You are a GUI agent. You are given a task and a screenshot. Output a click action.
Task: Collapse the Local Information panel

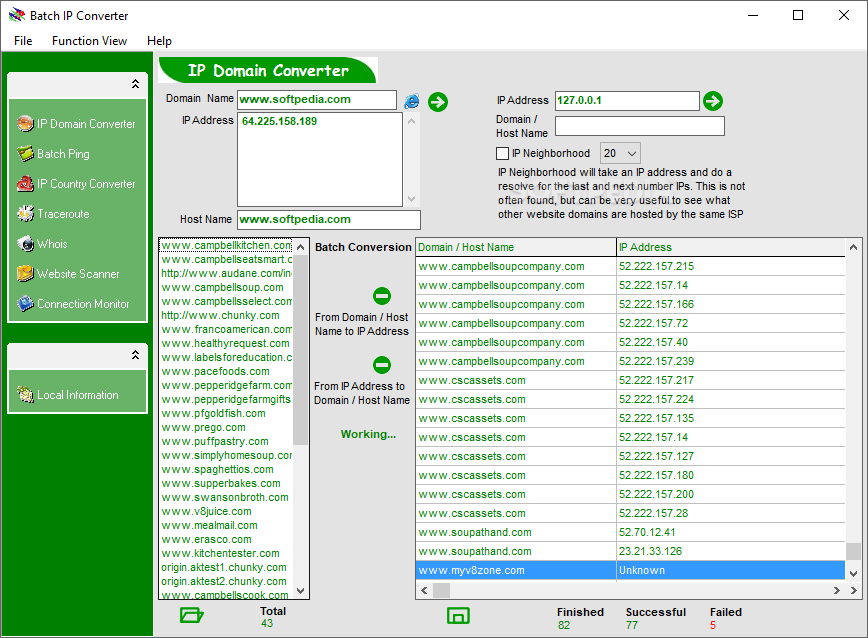[135, 355]
